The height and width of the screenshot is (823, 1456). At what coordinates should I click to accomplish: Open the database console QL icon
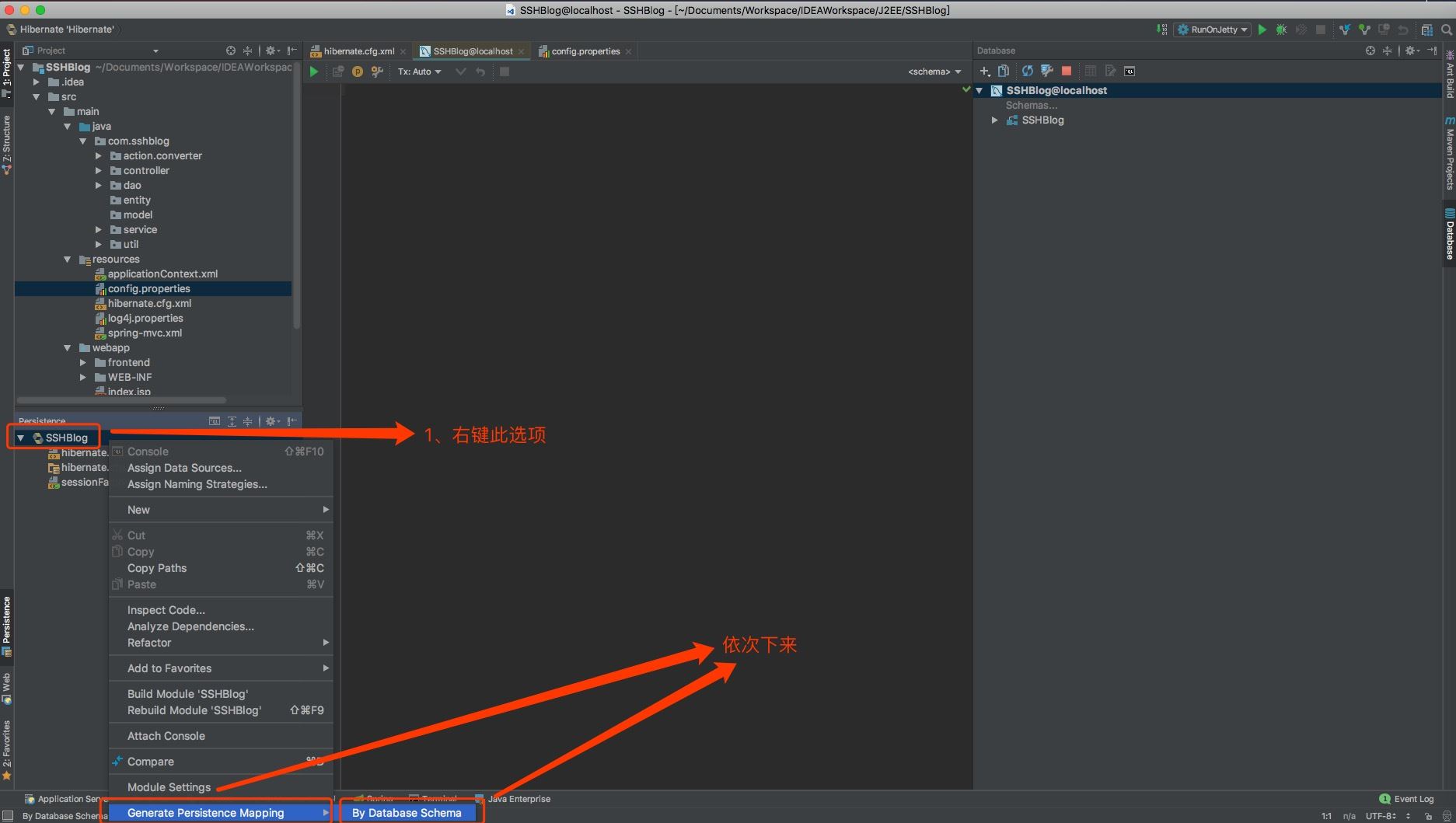(1130, 71)
